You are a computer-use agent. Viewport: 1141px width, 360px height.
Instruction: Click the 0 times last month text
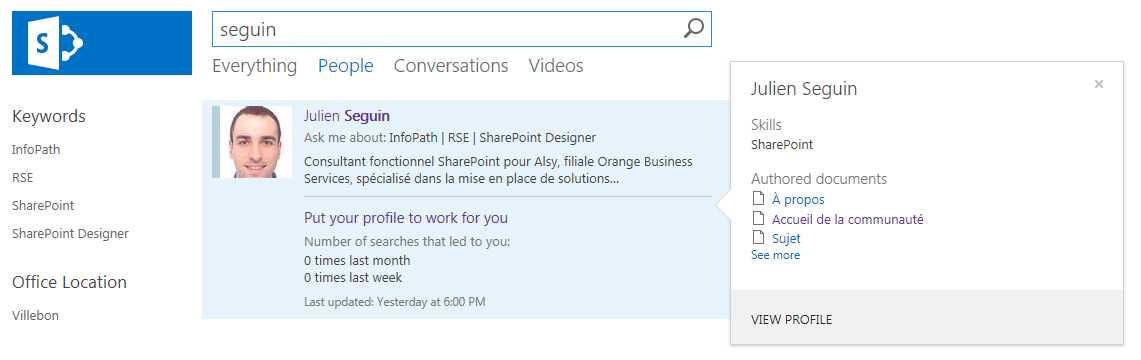click(357, 261)
